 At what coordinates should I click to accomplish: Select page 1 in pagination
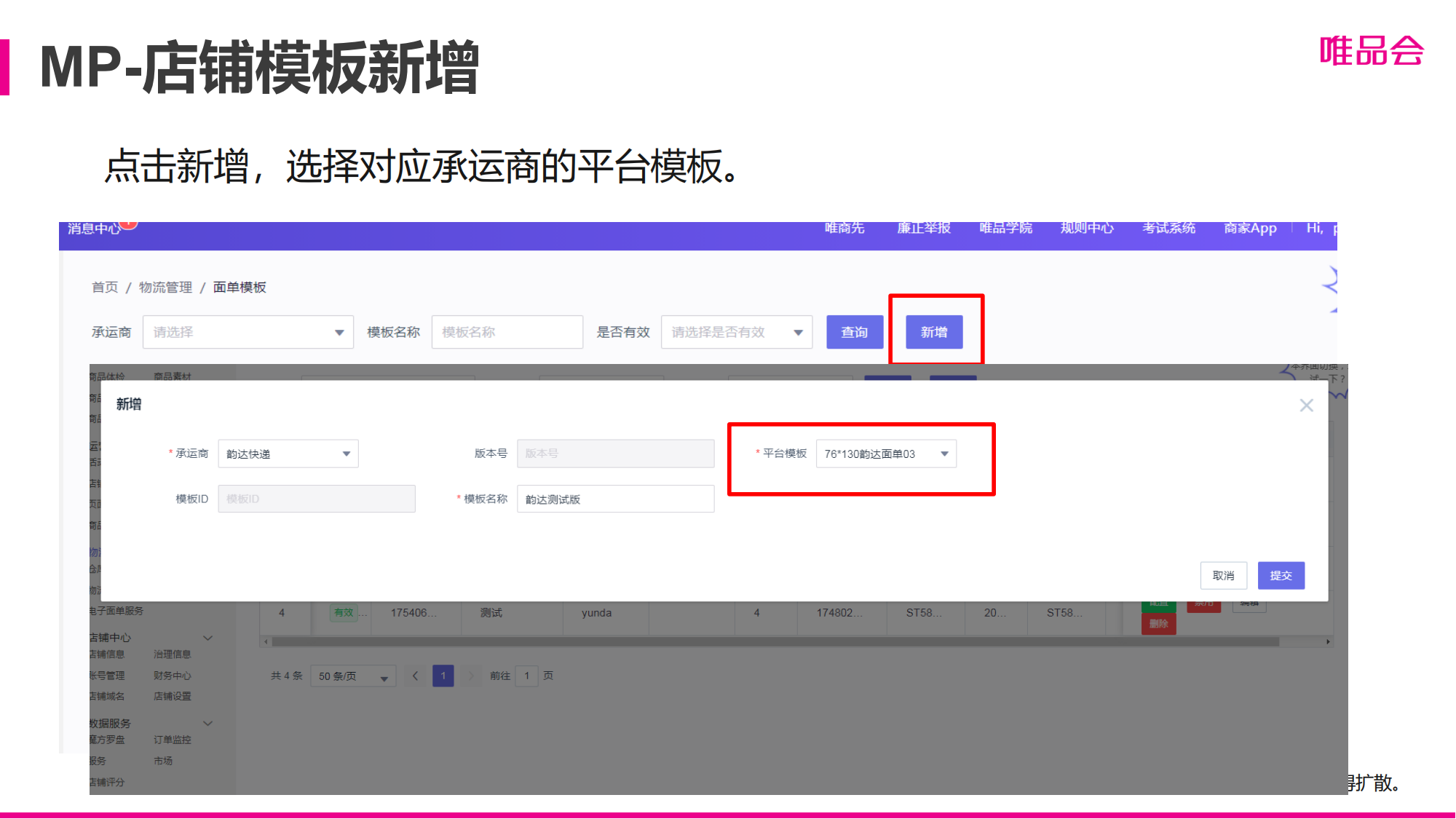(x=443, y=676)
